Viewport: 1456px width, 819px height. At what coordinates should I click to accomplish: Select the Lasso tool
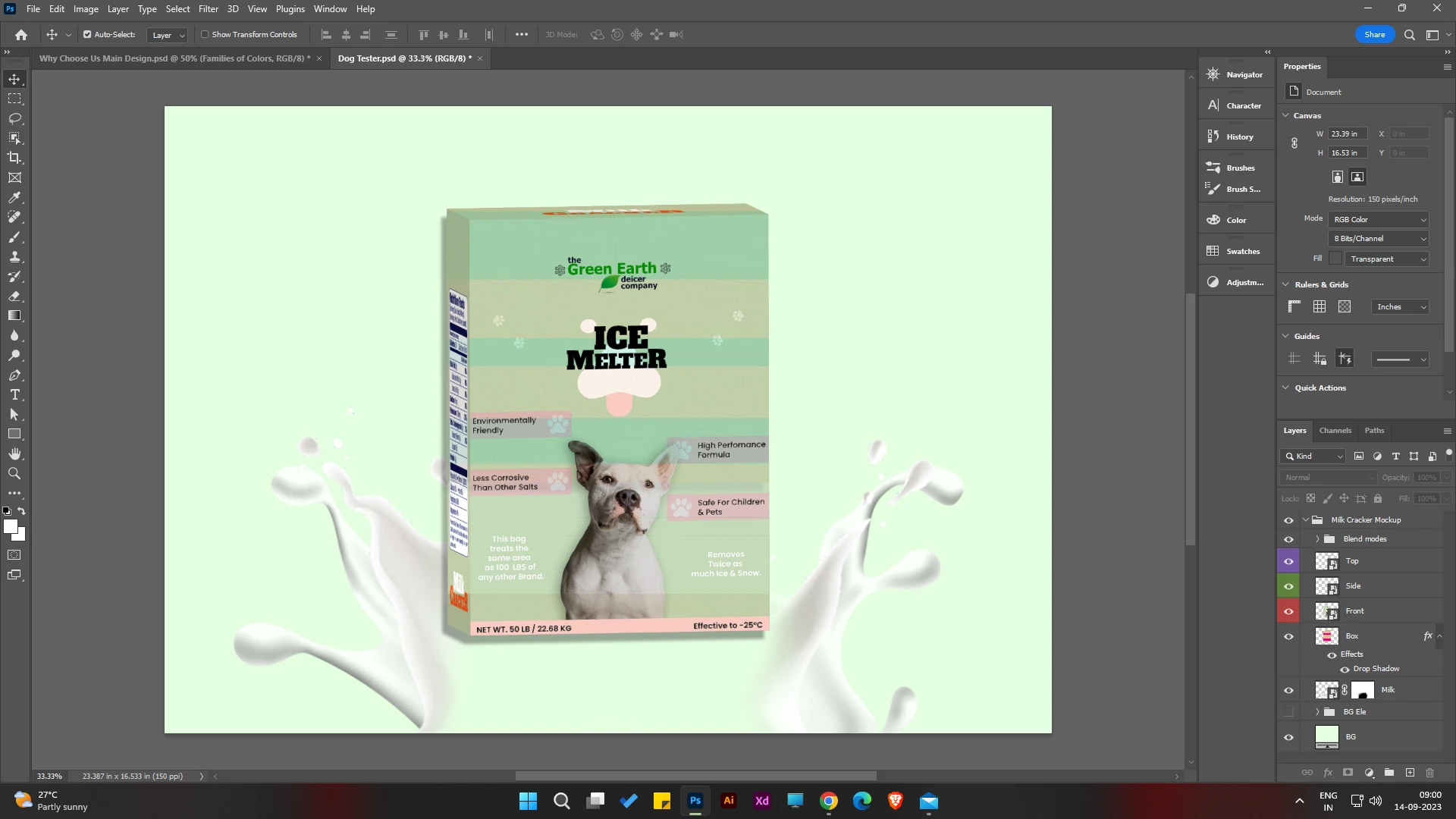14,118
